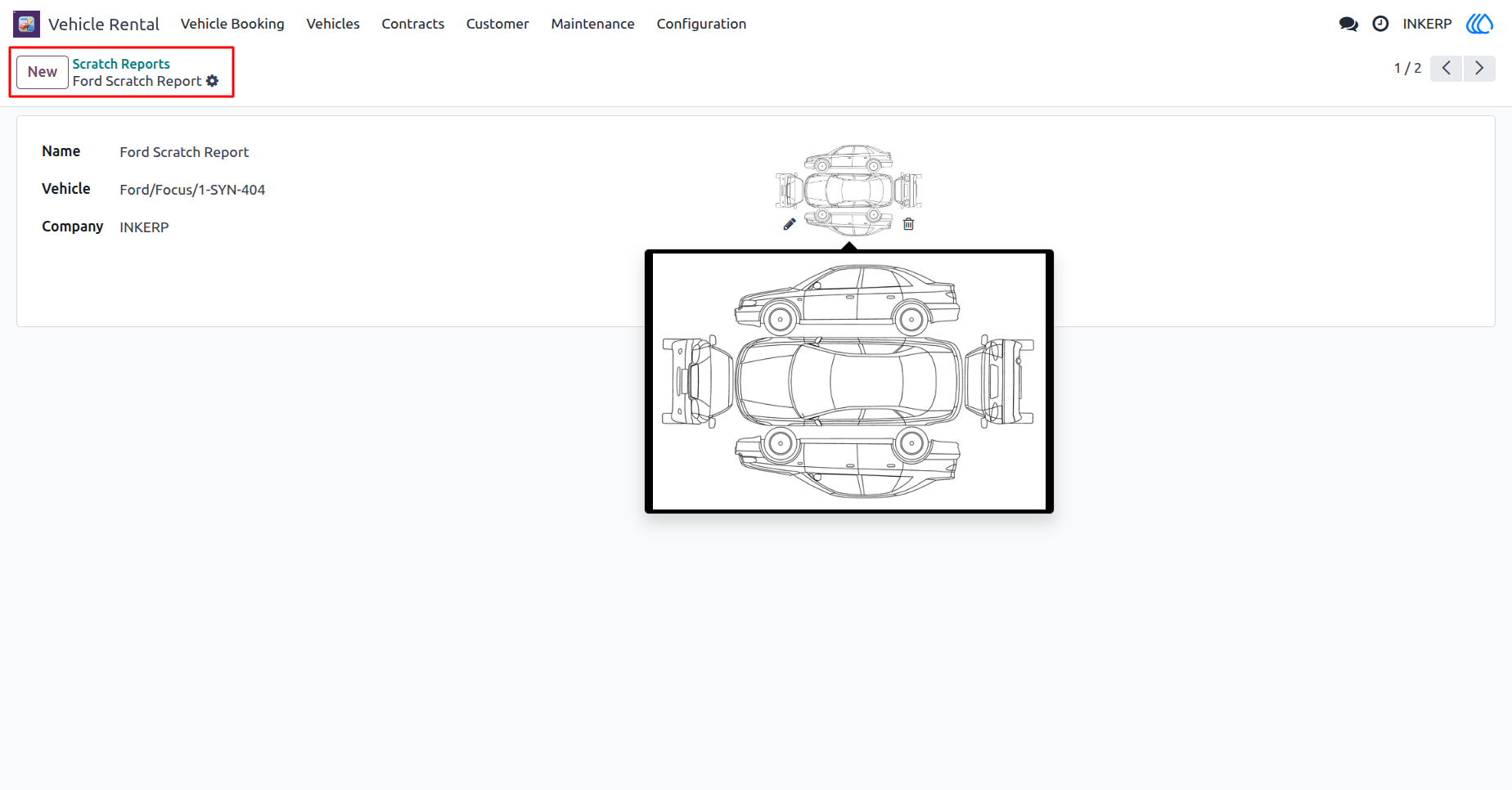
Task: Open the Contracts menu
Action: pyautogui.click(x=413, y=24)
